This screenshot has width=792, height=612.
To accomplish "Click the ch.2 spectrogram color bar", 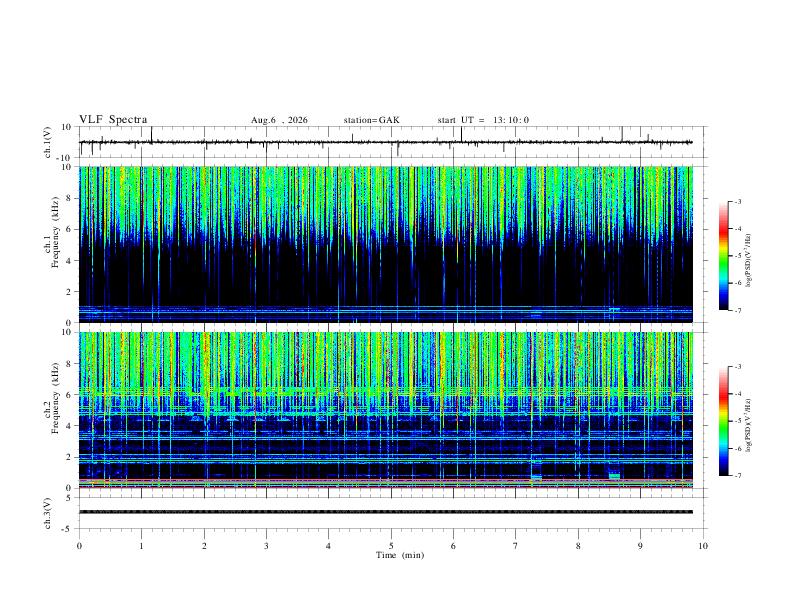I will [x=723, y=421].
